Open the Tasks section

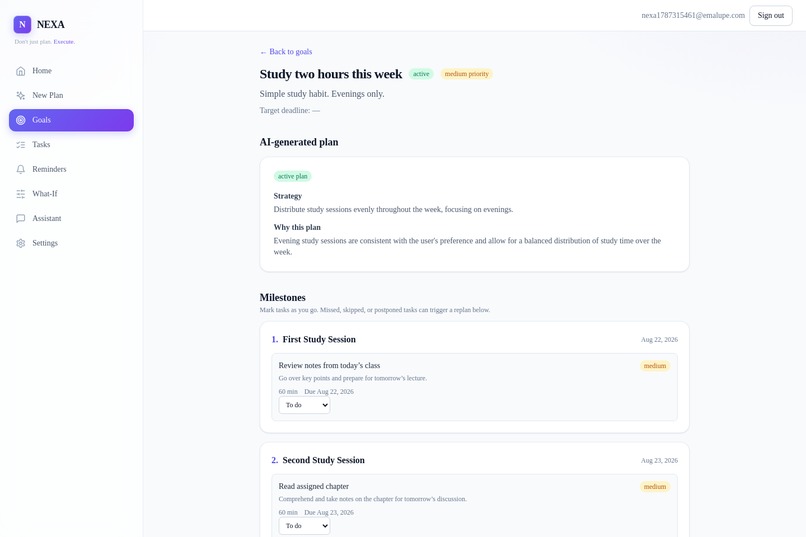(71, 145)
